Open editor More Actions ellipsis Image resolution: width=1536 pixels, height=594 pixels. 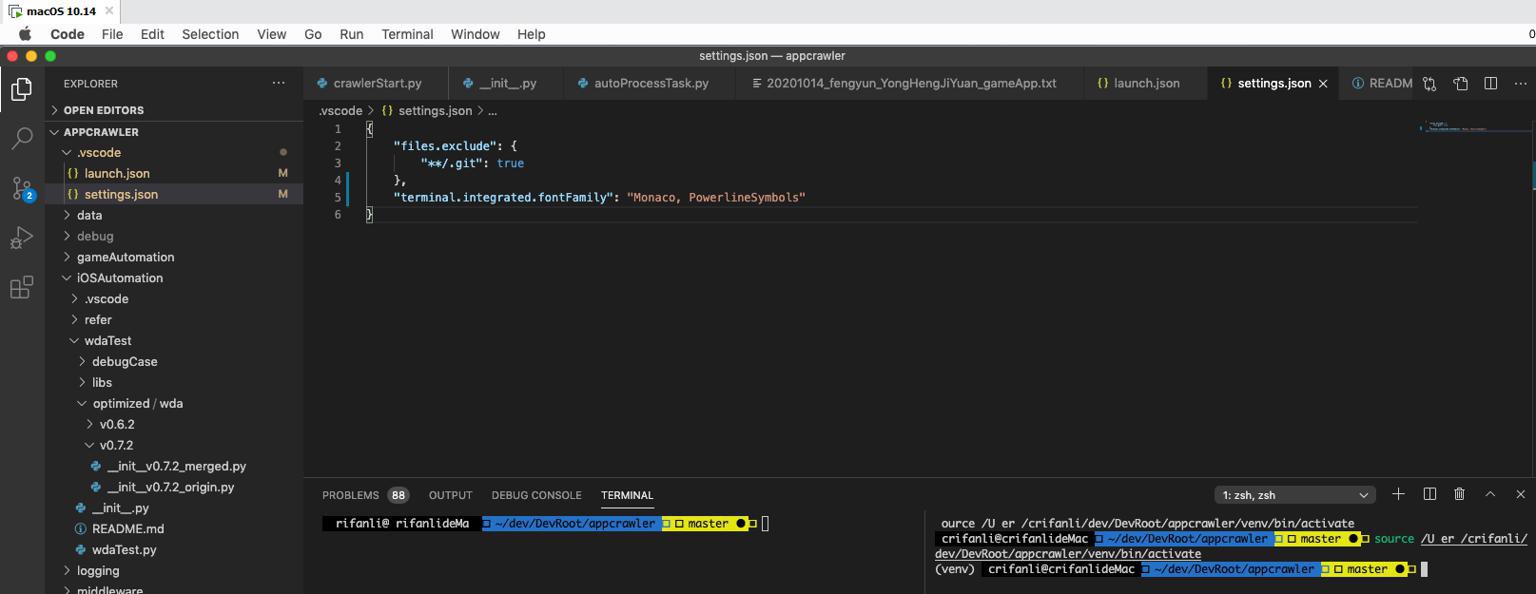1520,83
